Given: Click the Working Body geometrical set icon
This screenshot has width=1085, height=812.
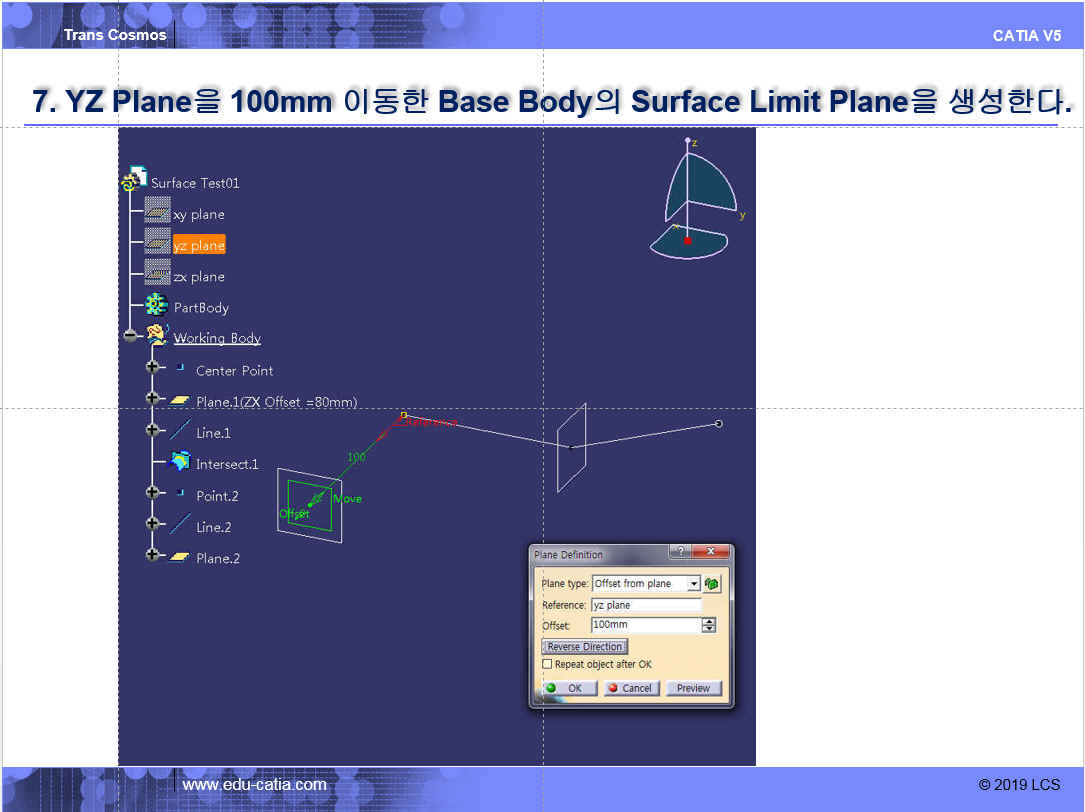Looking at the screenshot, I should click(157, 334).
